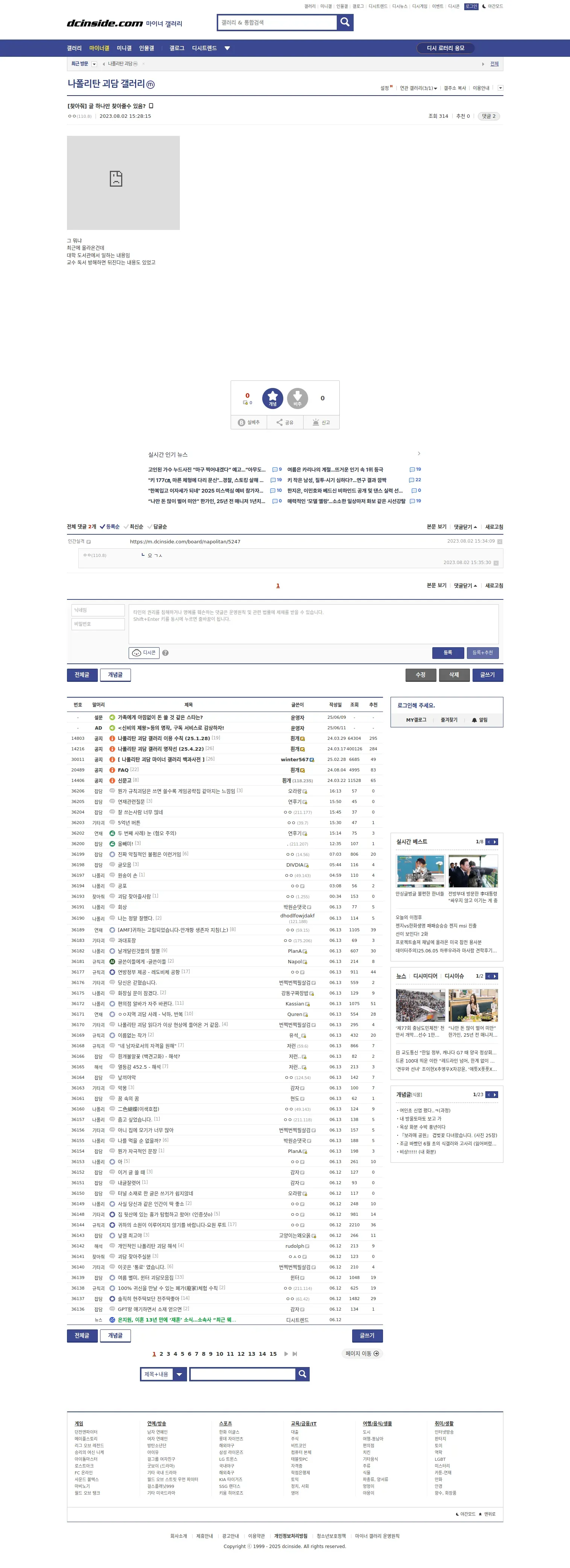Click the 등록+추천 button
Screen dimensions: 570x1568
pyautogui.click(x=482, y=652)
